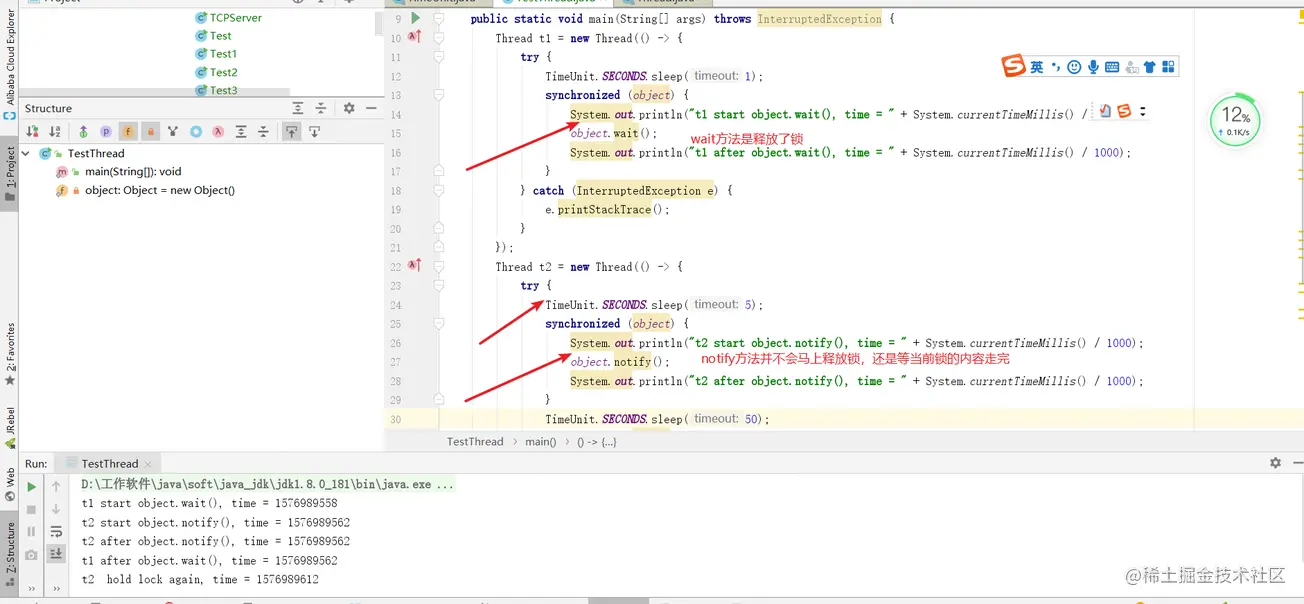
Task: Show more console actions, right chevrons
Action: click(57, 589)
